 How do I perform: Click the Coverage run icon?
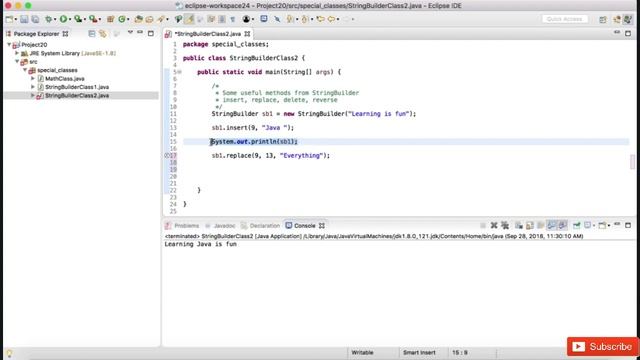(78, 19)
